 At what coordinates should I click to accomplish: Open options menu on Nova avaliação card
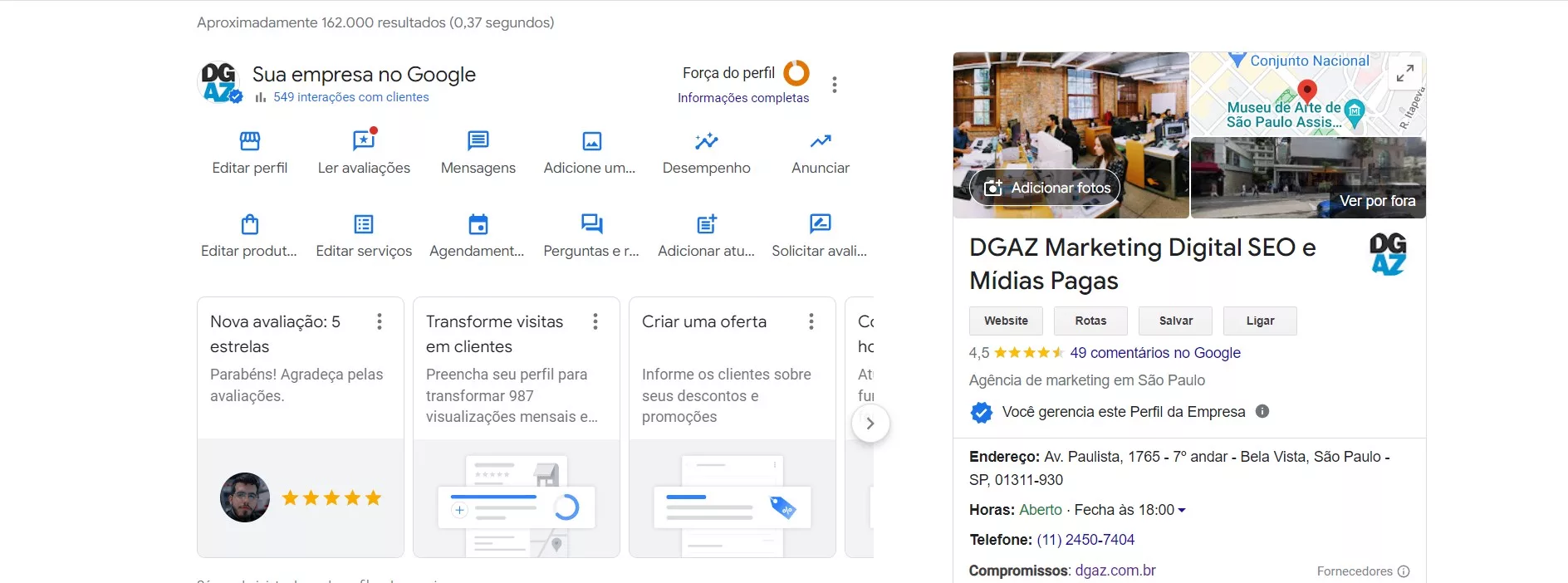click(380, 321)
